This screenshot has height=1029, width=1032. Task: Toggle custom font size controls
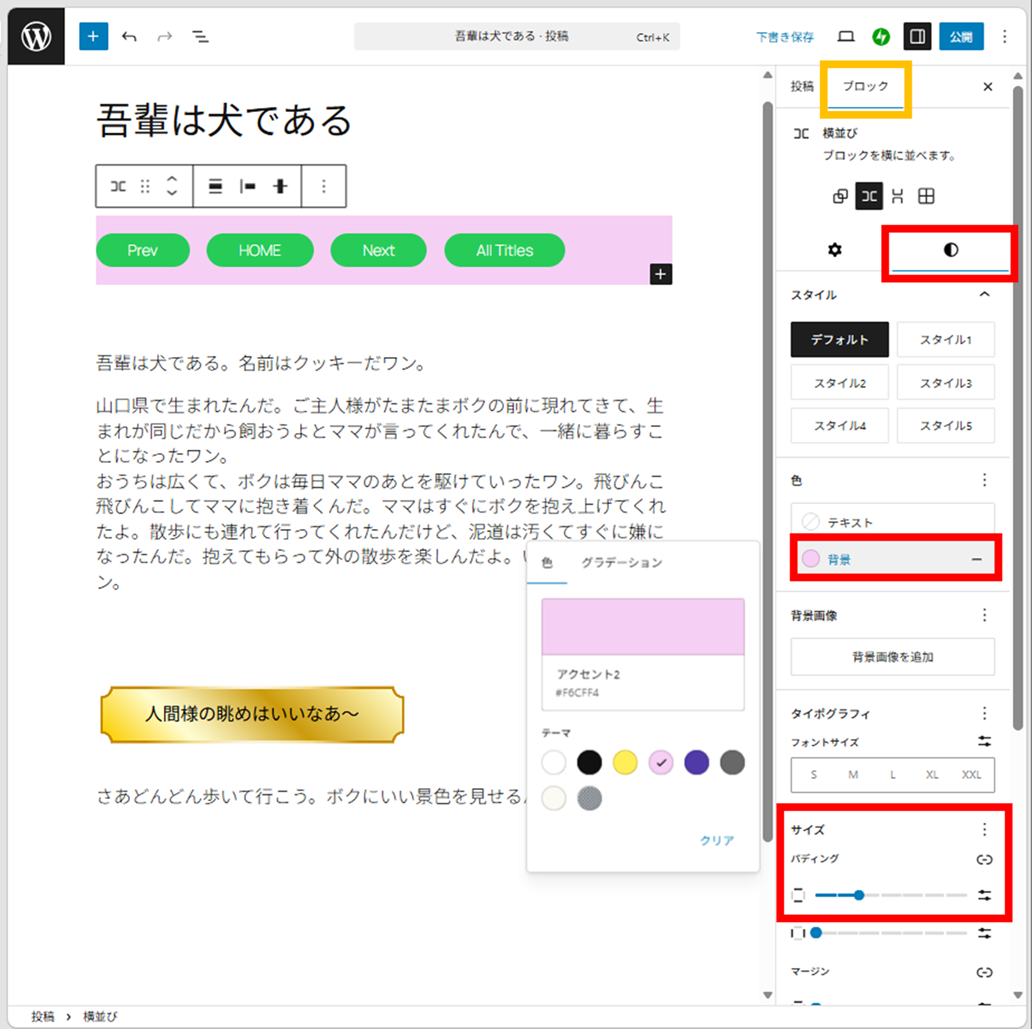point(984,742)
